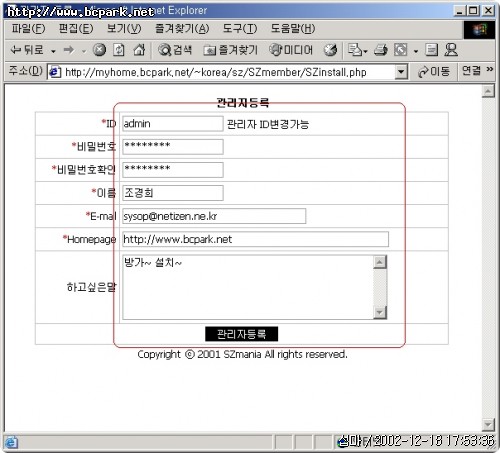
Task: Click the textarea scroll up arrow
Action: click(x=380, y=262)
